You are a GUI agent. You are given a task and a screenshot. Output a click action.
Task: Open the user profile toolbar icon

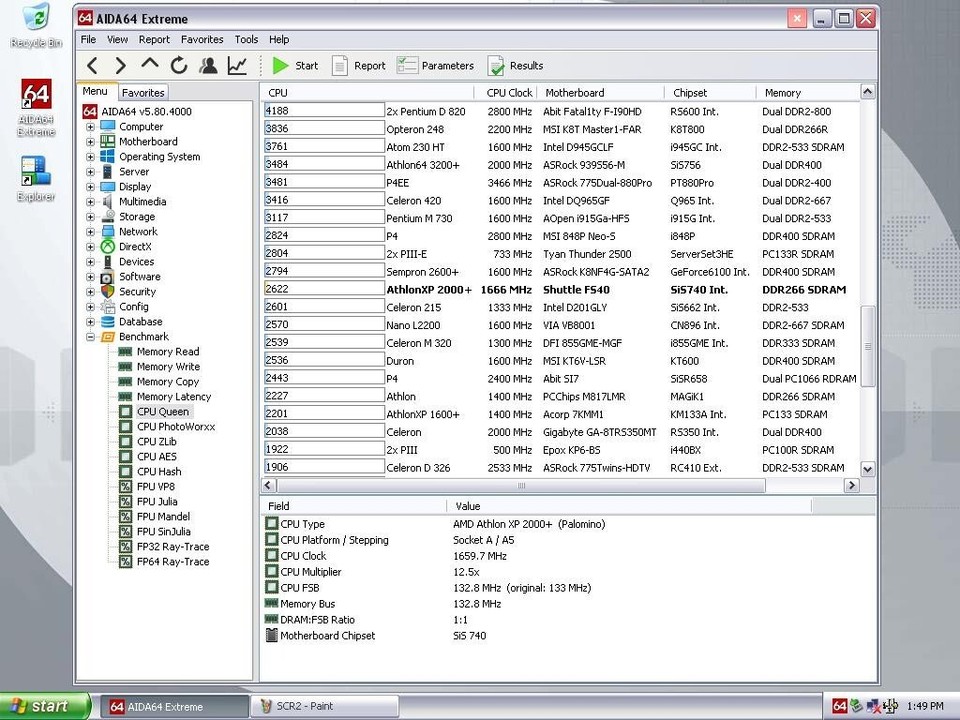[208, 66]
